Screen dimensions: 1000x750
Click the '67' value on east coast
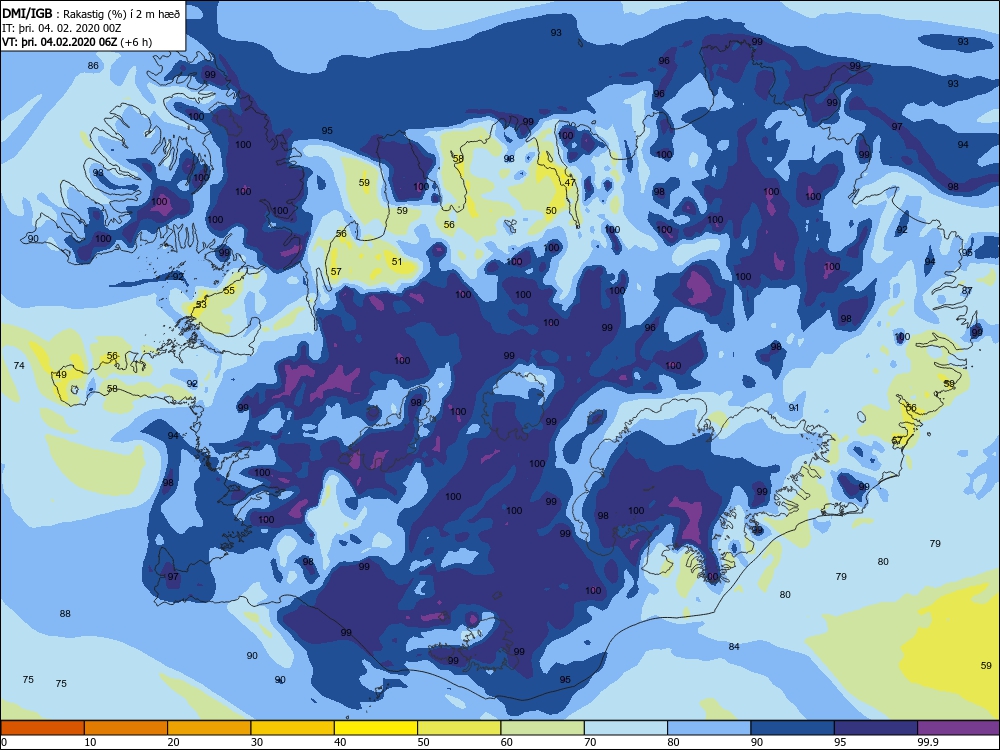coord(897,441)
